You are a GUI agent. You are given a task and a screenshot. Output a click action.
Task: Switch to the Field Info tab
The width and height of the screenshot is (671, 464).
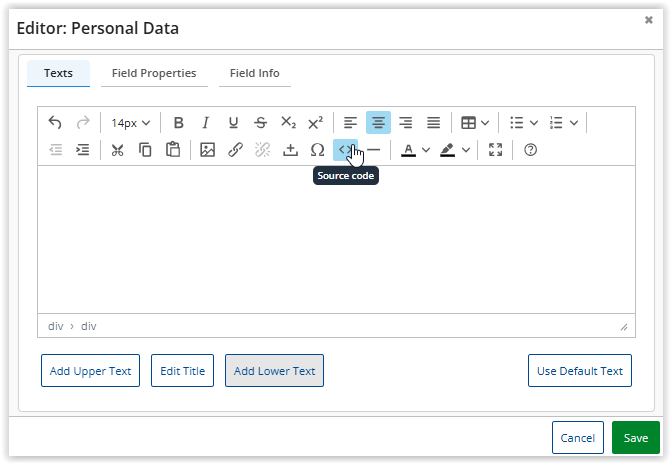(255, 73)
